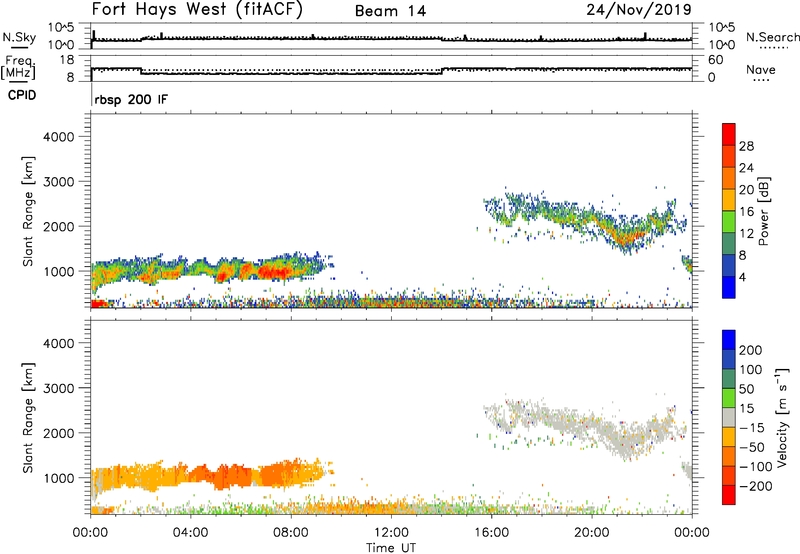Click '4000' on the power panel axis
The height and width of the screenshot is (554, 800).
pos(59,137)
